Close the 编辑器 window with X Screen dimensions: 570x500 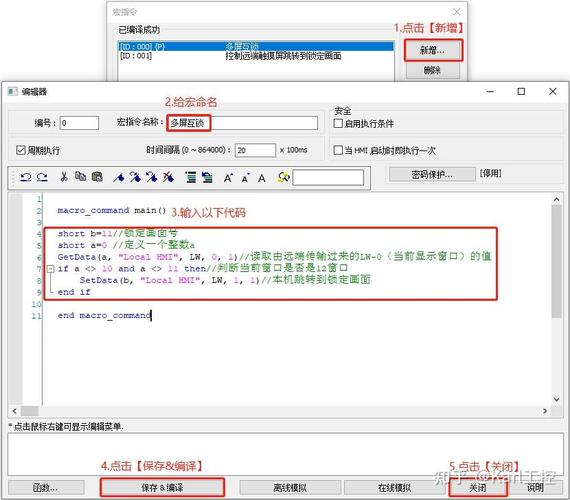click(553, 92)
